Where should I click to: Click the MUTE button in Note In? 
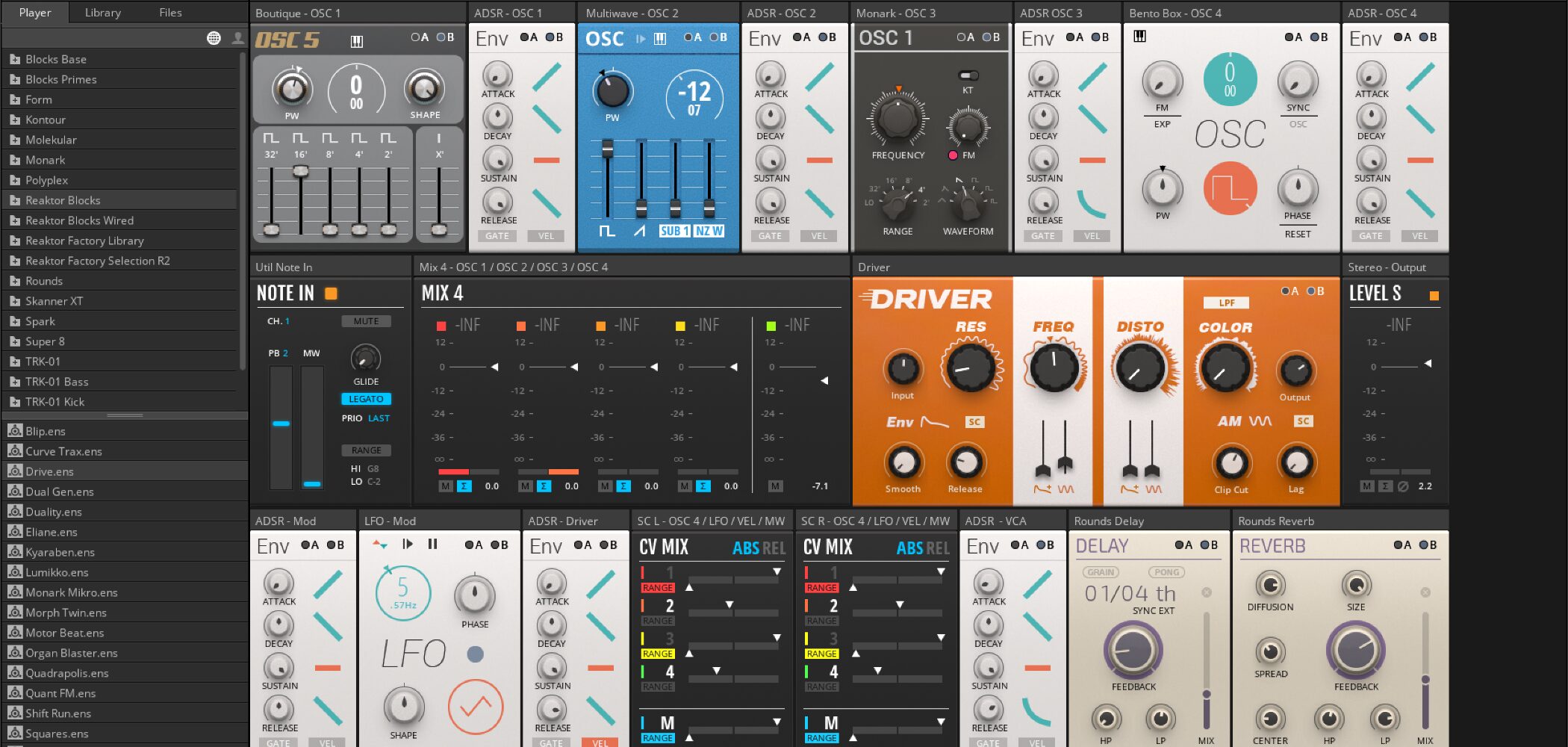point(366,321)
